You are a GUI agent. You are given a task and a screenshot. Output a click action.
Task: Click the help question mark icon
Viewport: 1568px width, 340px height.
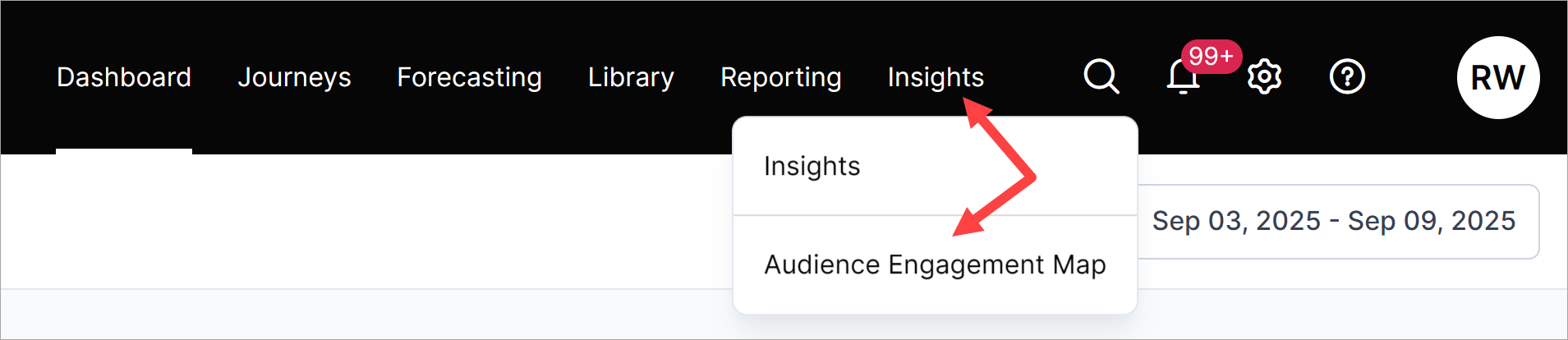[1347, 77]
